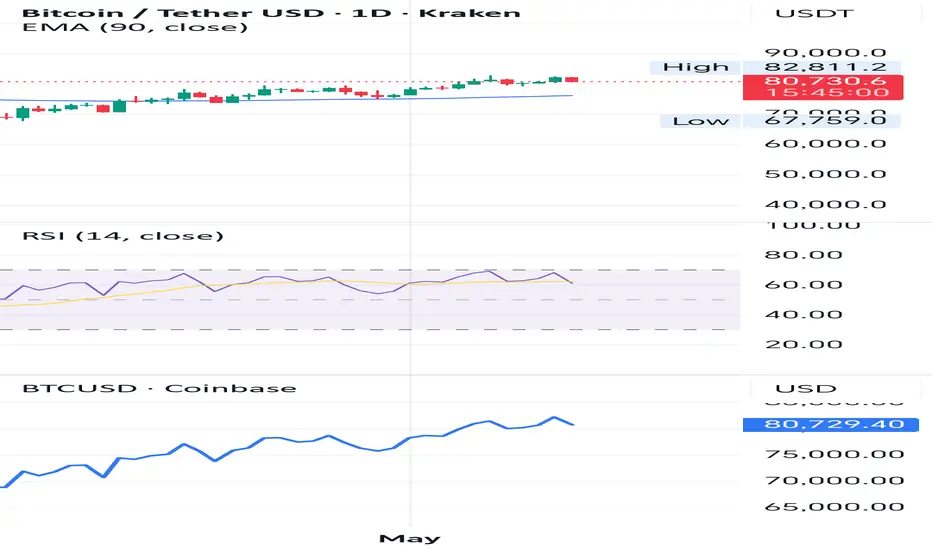The image size is (932, 550).
Task: Click the 40,000.0 price axis label
Action: (826, 205)
